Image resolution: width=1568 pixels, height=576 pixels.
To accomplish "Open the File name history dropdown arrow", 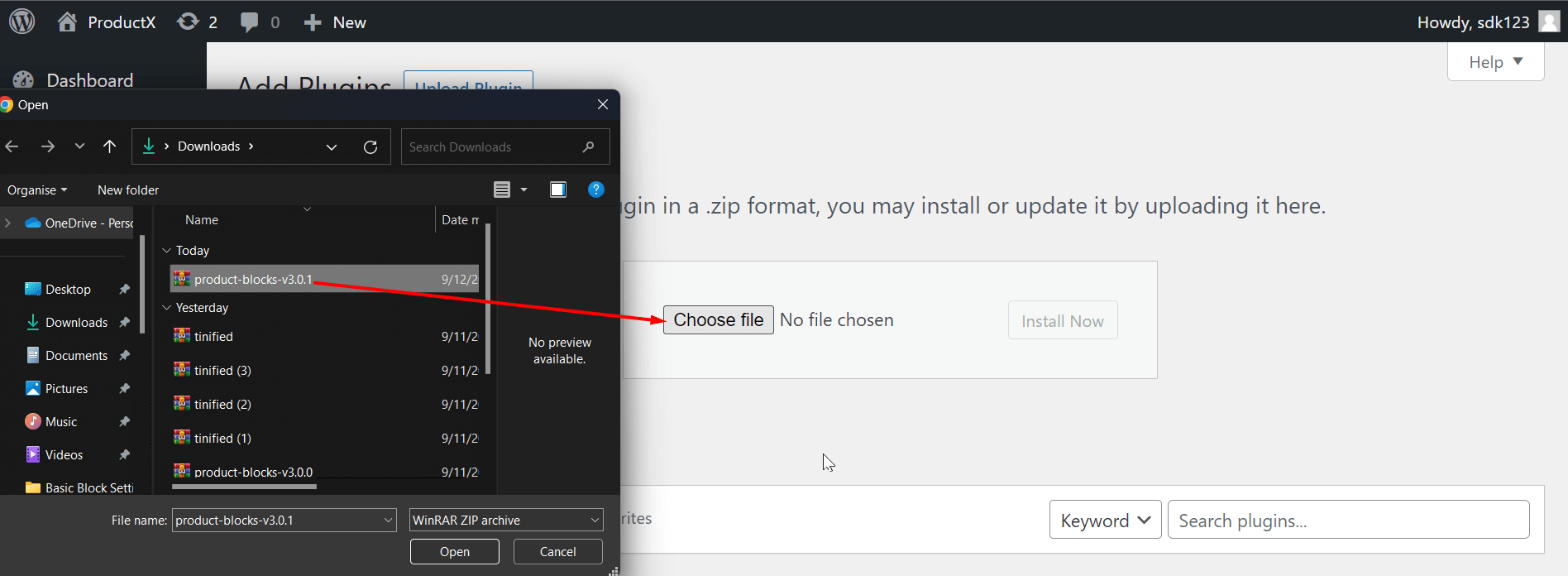I will (x=389, y=521).
